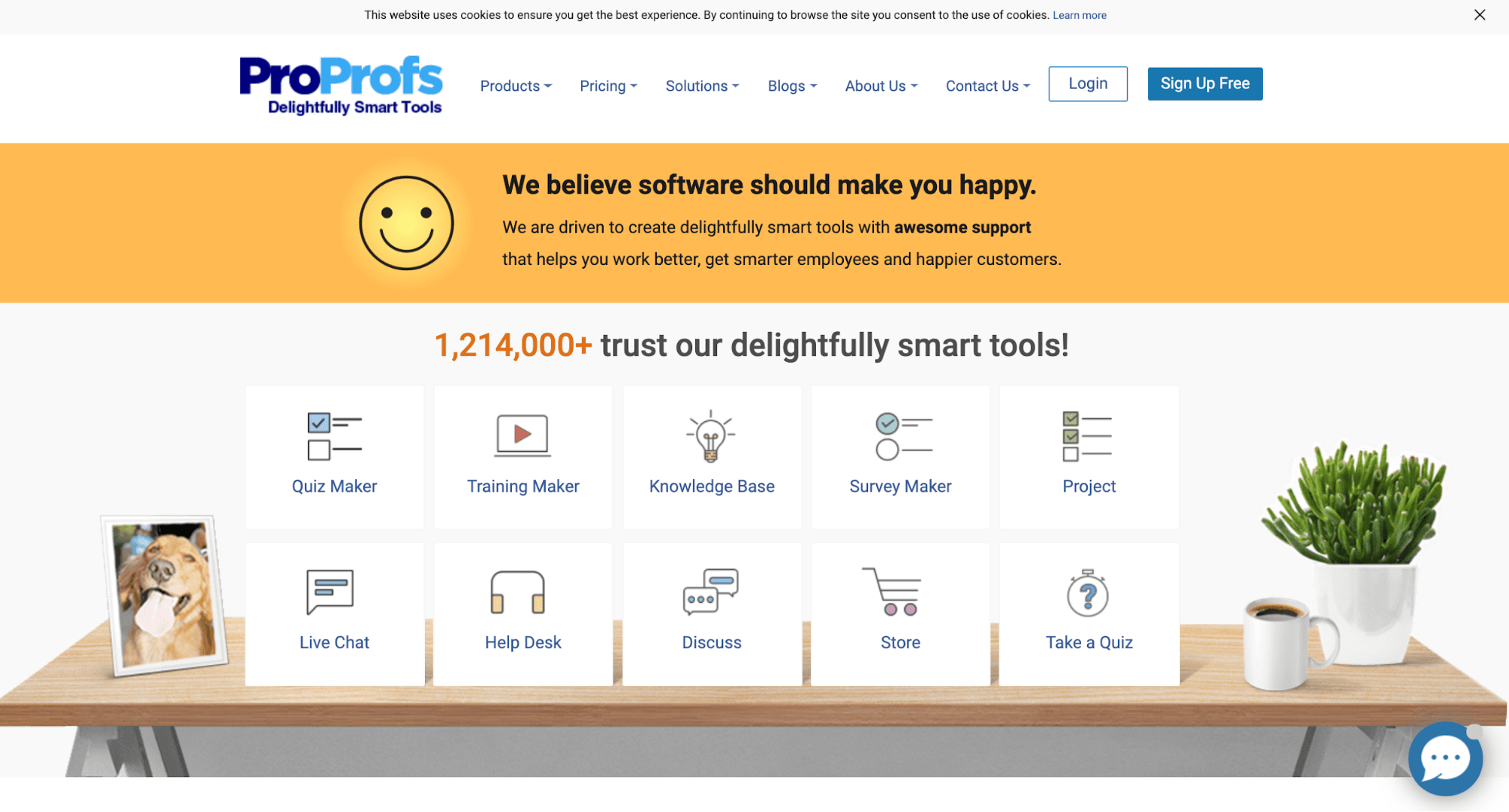The image size is (1509, 812).
Task: Click the Help Desk headphones icon
Action: click(517, 592)
